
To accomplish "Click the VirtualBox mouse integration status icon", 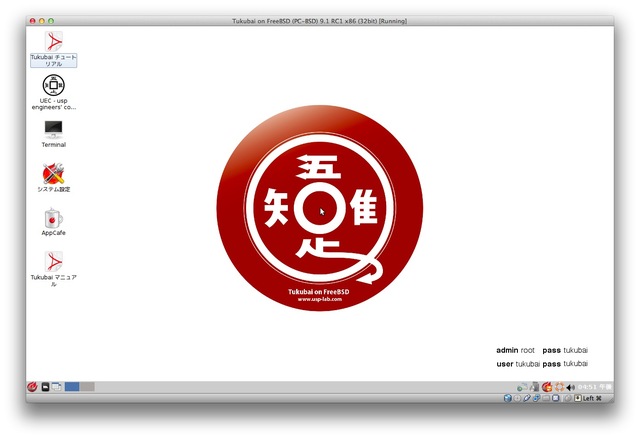I will pos(568,398).
